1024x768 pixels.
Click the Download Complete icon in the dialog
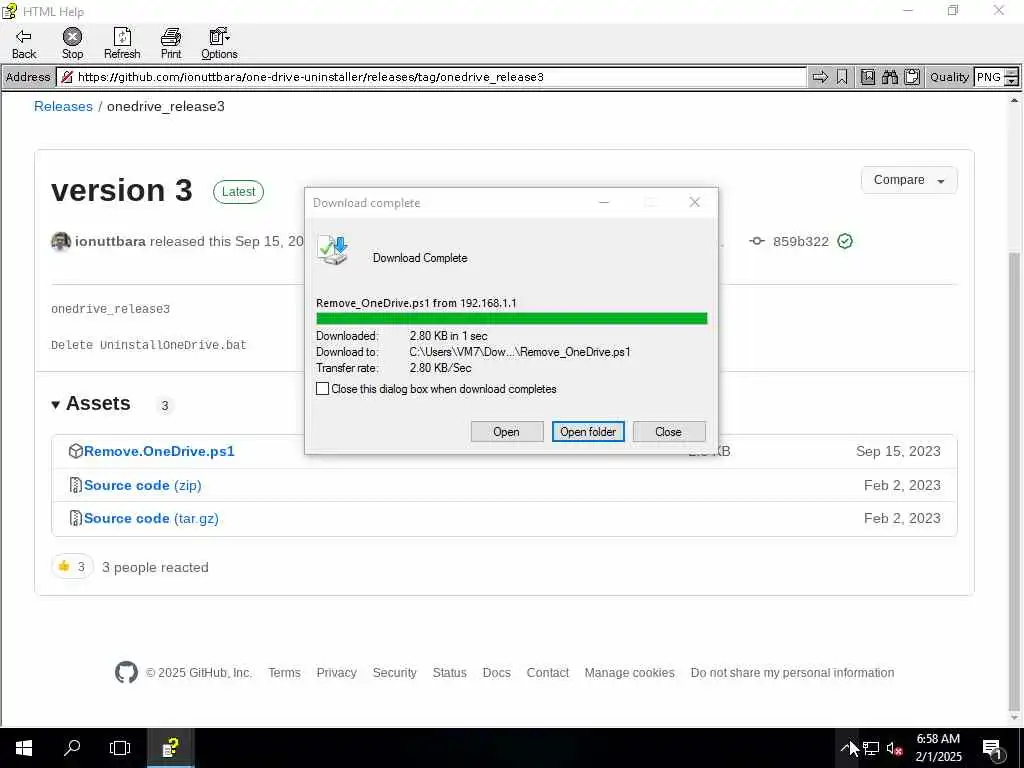333,251
